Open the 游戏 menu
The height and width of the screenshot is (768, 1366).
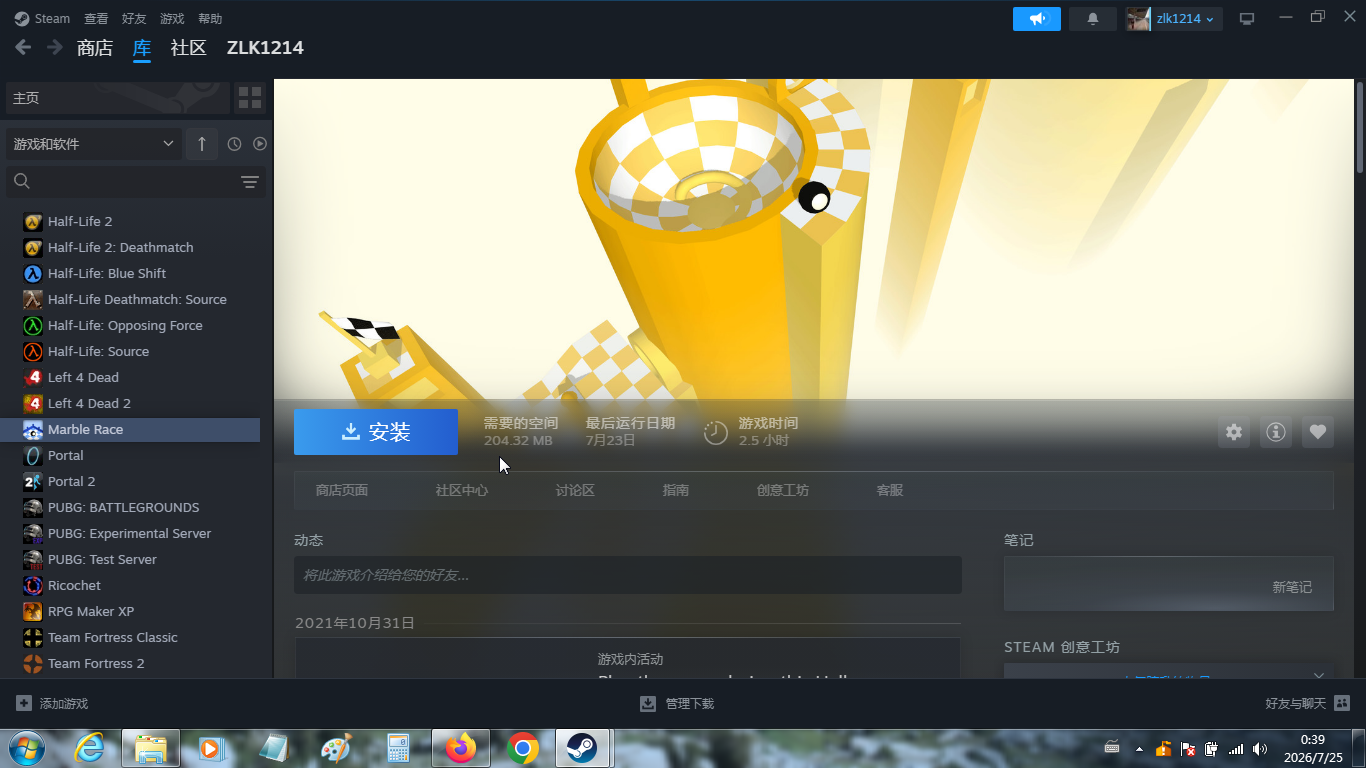click(x=172, y=18)
